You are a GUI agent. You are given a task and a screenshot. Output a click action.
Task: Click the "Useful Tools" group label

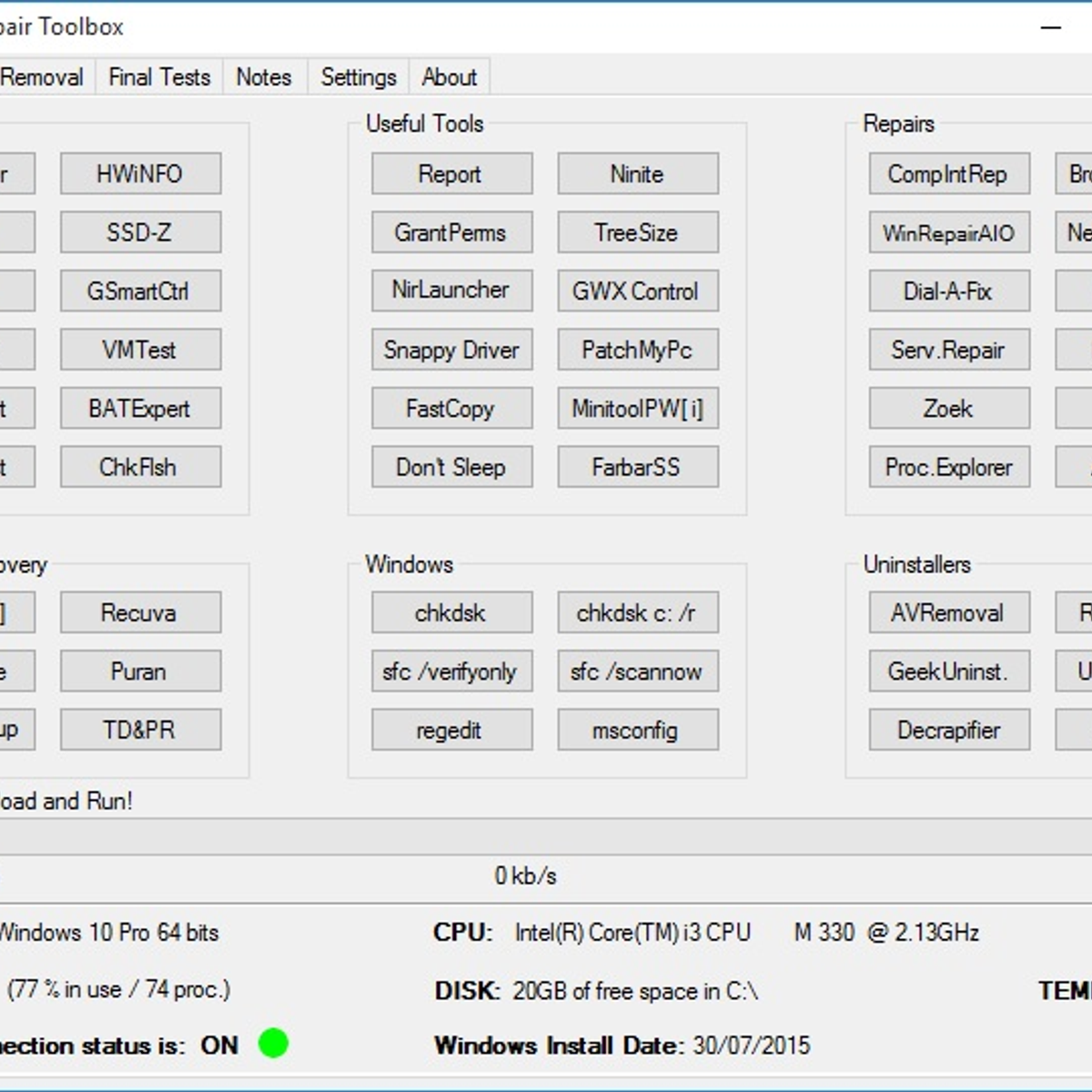(x=425, y=124)
